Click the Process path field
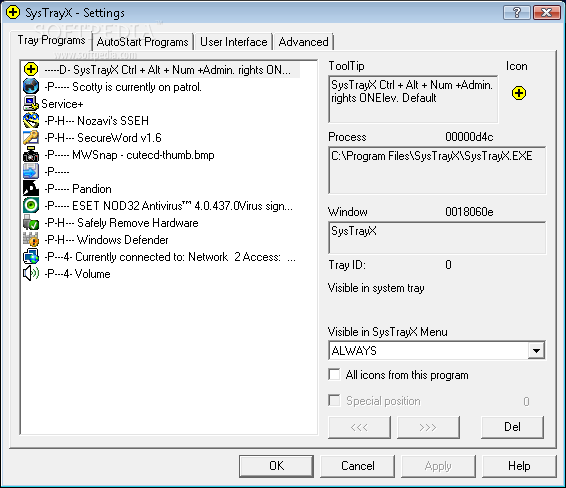This screenshot has width=566, height=488. [437, 170]
